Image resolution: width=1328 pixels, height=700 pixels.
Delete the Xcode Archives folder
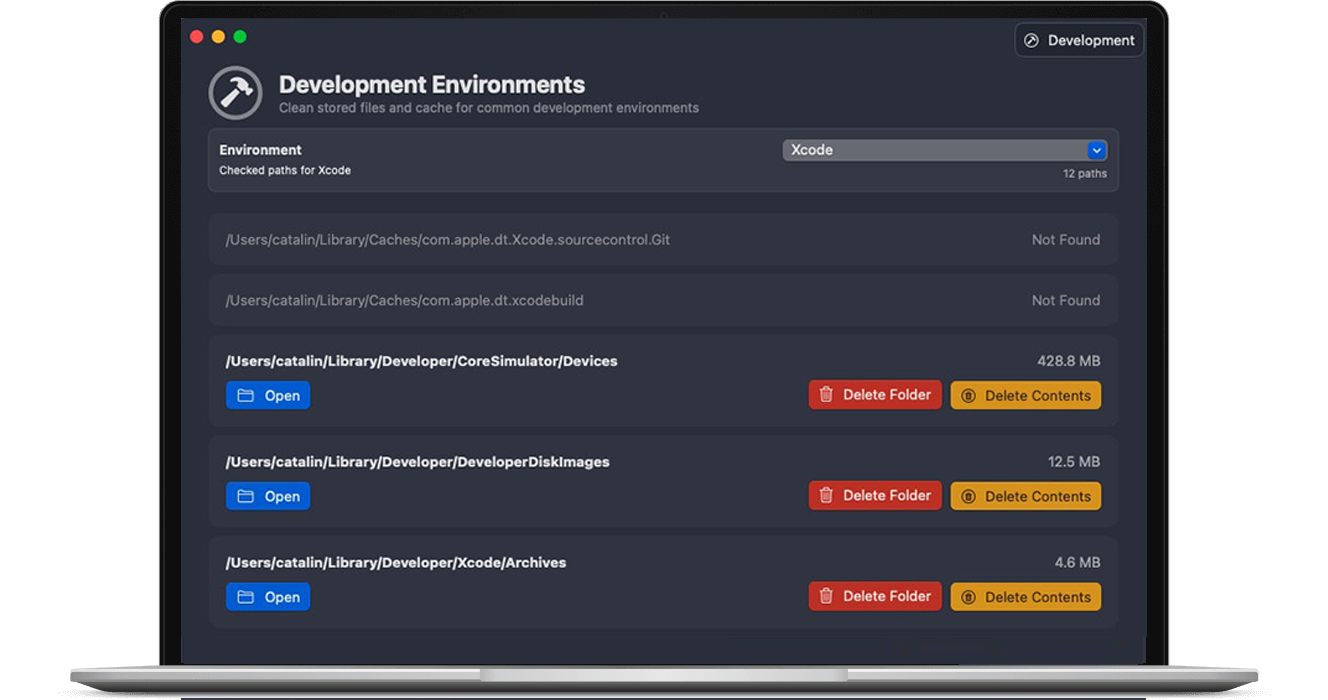pos(875,595)
